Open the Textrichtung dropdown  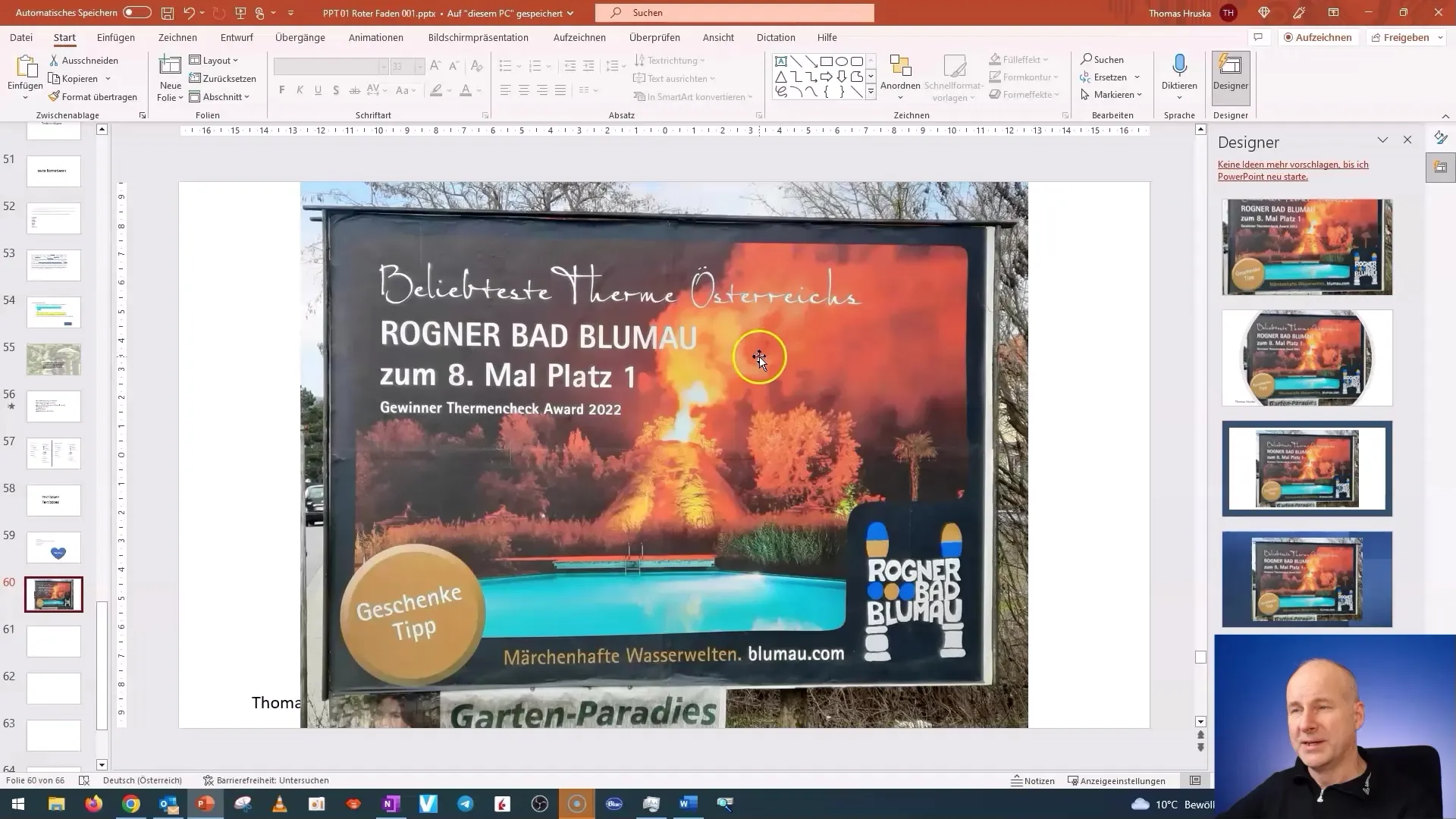(x=670, y=60)
